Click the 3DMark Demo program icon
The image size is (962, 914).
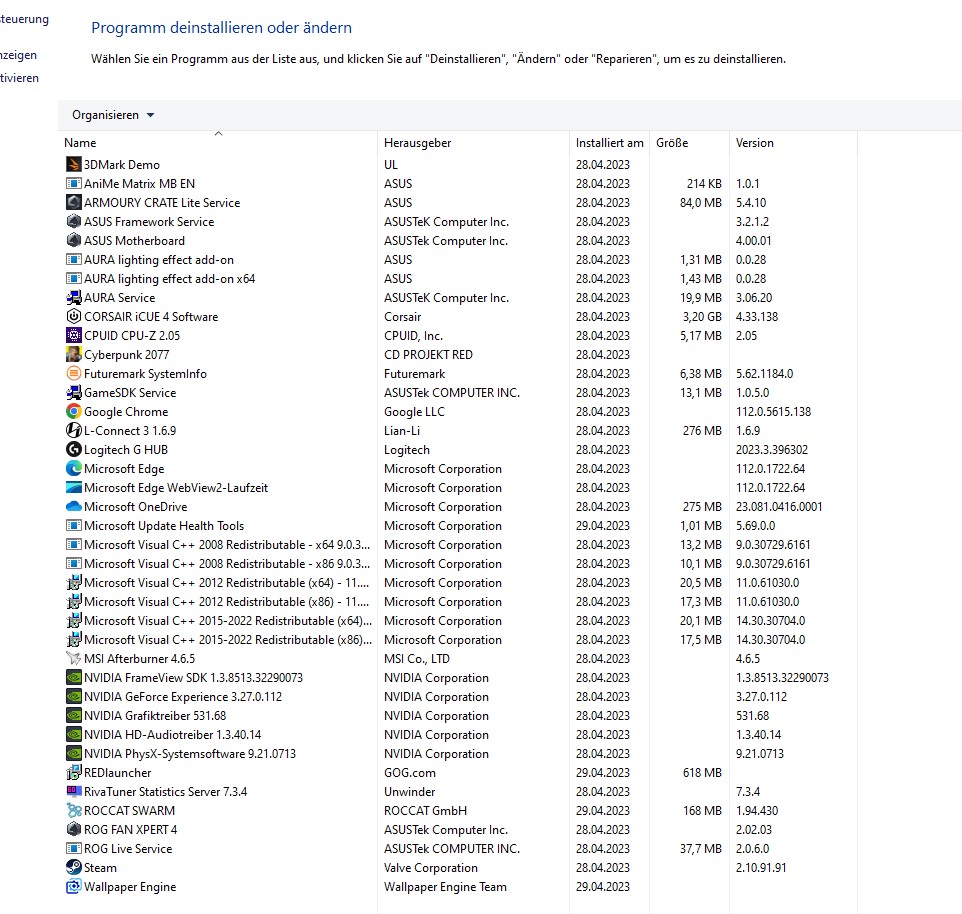coord(74,164)
